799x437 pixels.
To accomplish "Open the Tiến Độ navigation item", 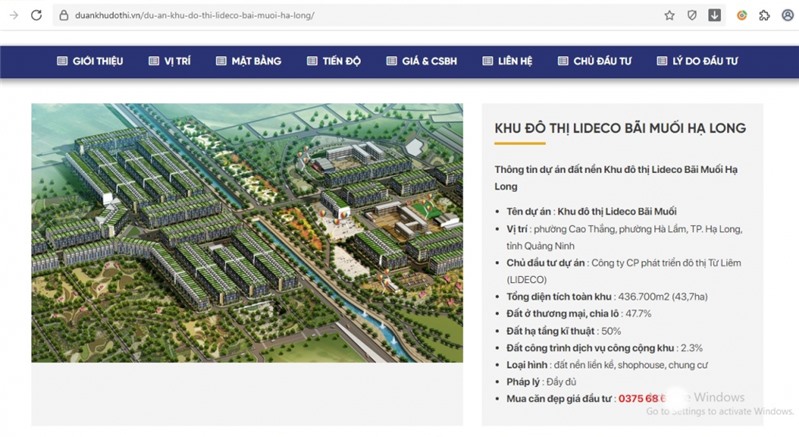I will [x=333, y=61].
